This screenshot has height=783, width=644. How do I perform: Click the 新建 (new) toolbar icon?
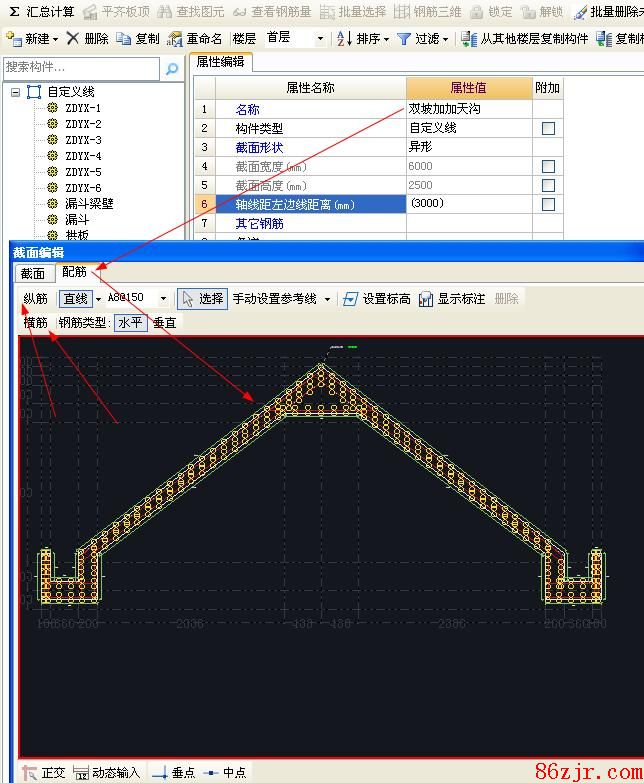[x=13, y=39]
